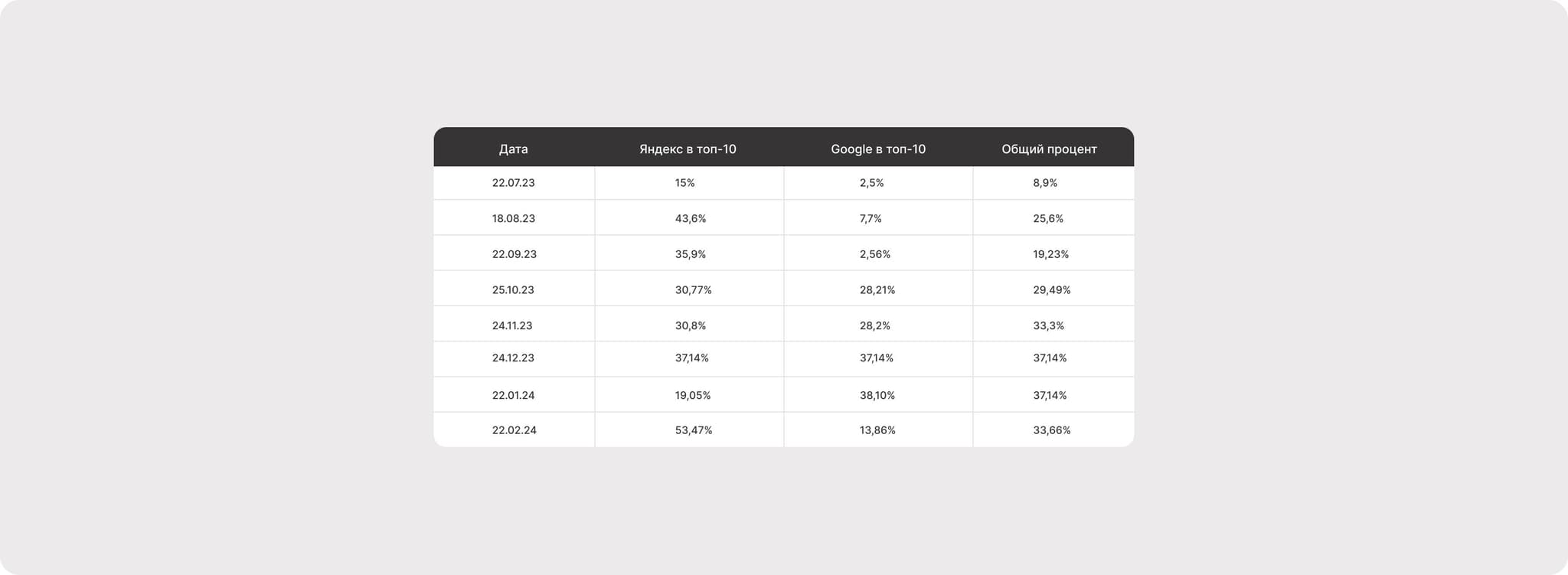Select the 22.02.24 date cell
Viewport: 1568px width, 575px height.
point(514,430)
